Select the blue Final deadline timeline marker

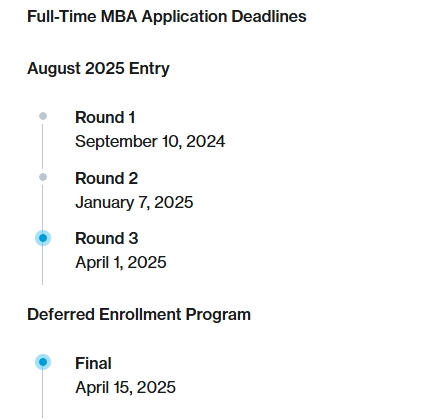[x=43, y=362]
